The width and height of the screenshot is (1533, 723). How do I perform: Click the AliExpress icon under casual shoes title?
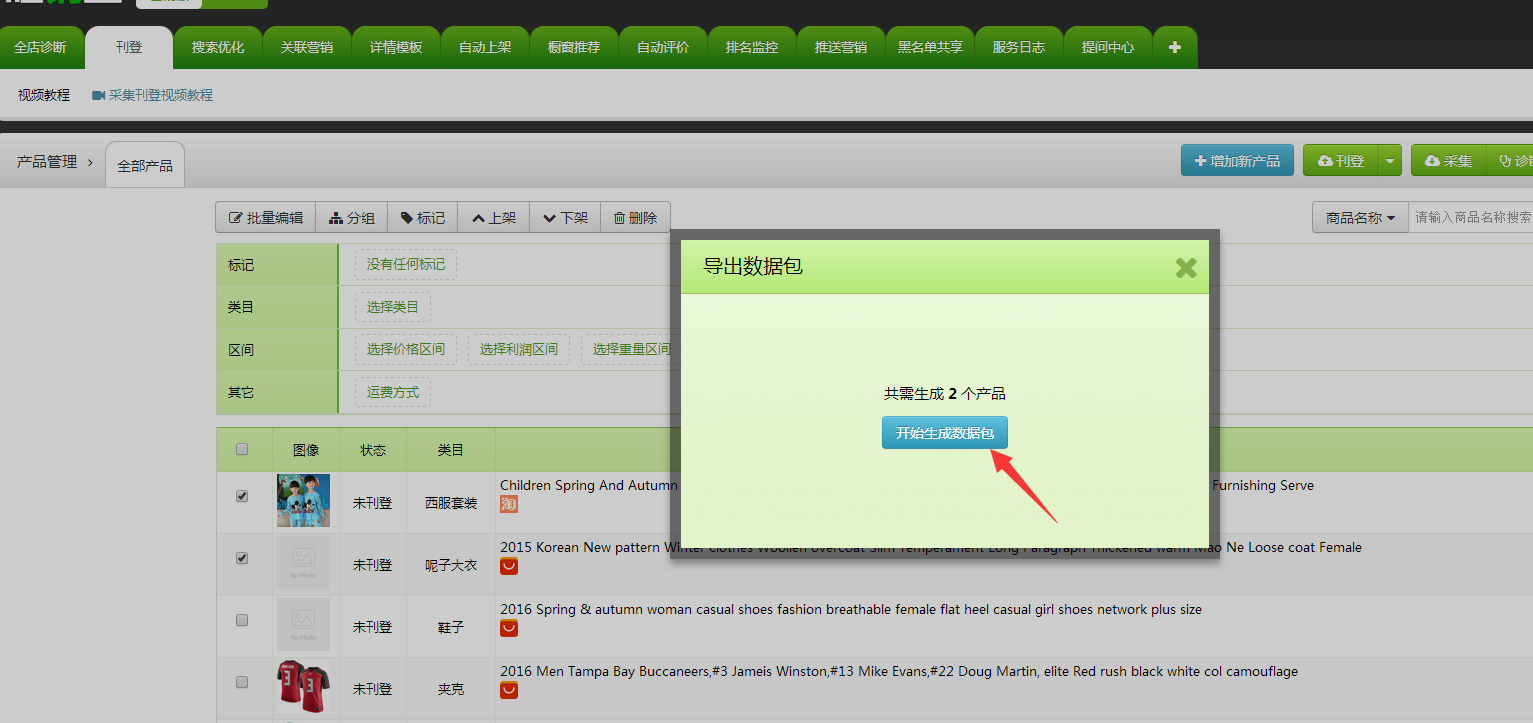pos(509,629)
